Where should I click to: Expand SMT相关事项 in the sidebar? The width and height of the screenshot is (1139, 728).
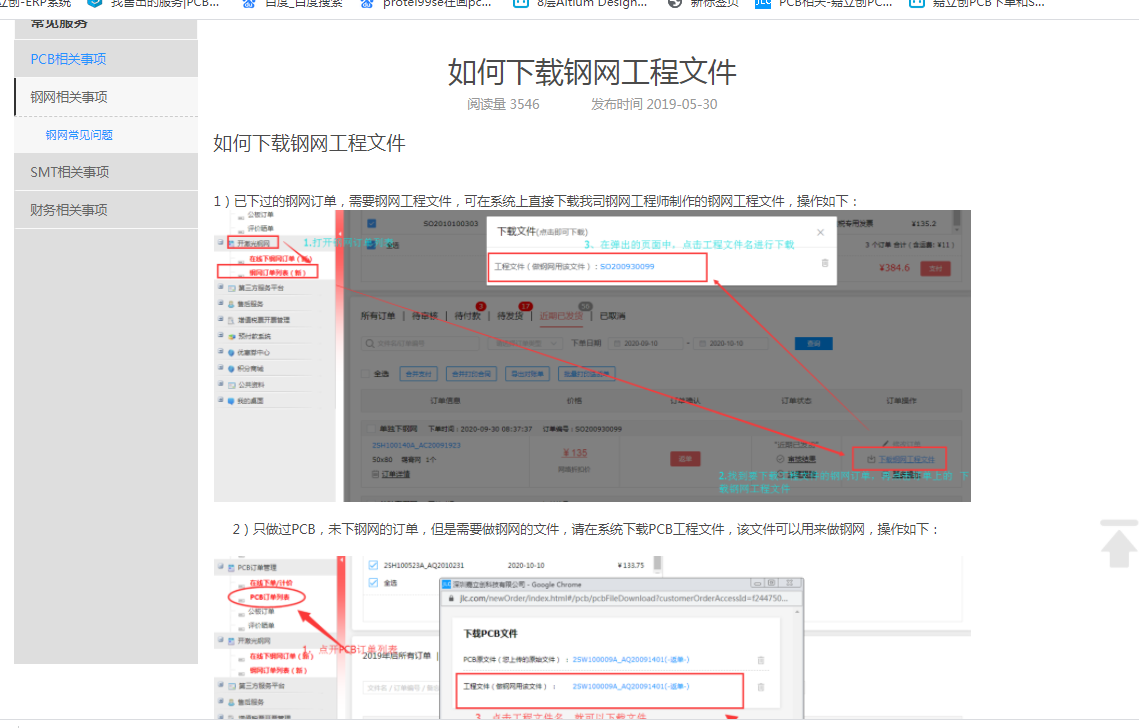(69, 172)
